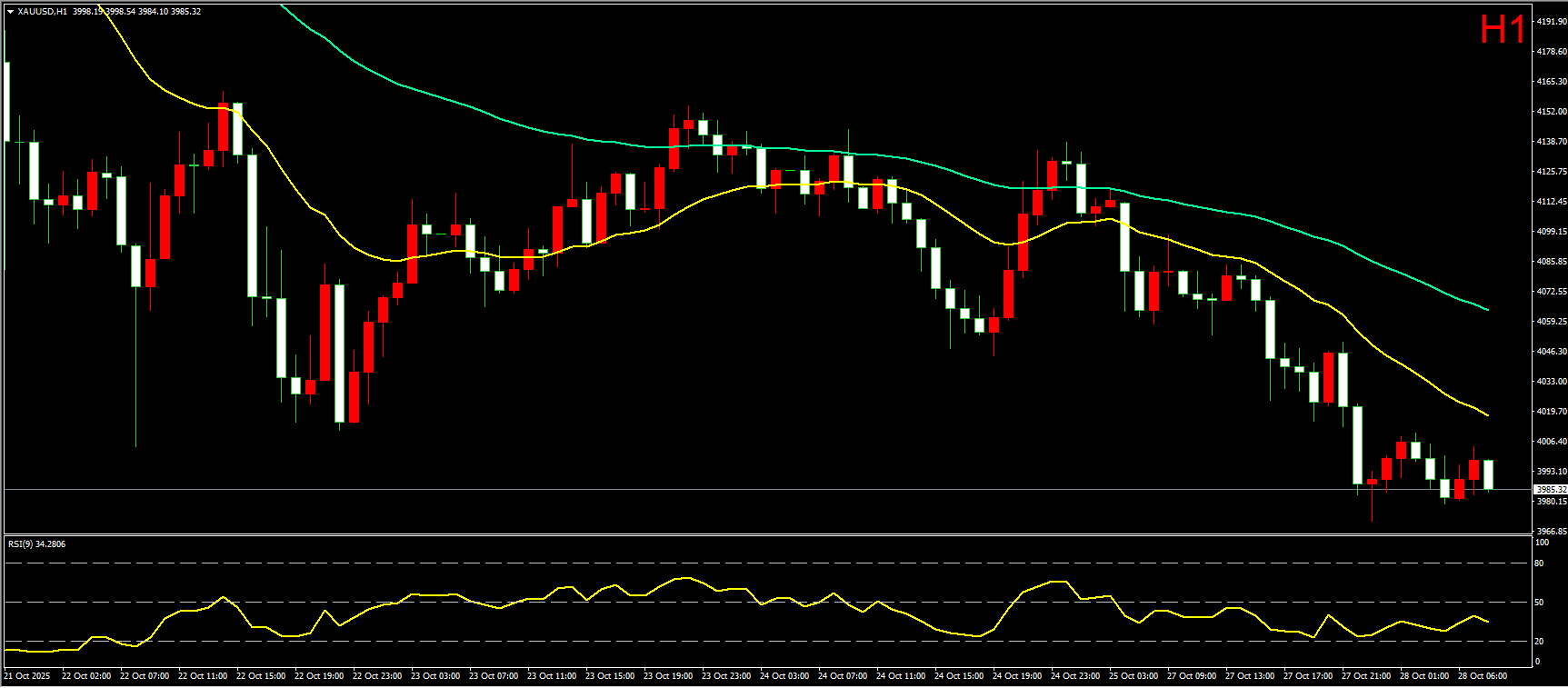Click the open price 3998.19 in chart header
The width and height of the screenshot is (1568, 688).
[88, 12]
